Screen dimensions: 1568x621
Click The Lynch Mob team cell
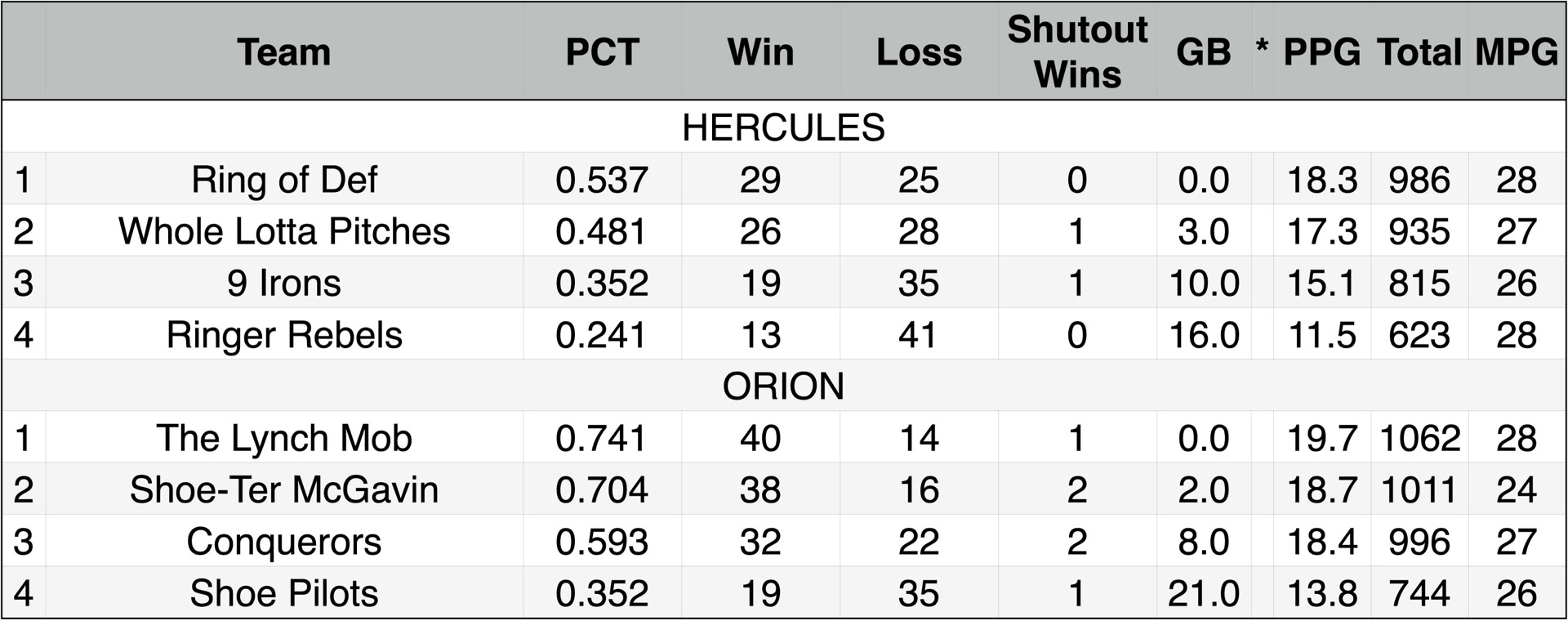[283, 438]
